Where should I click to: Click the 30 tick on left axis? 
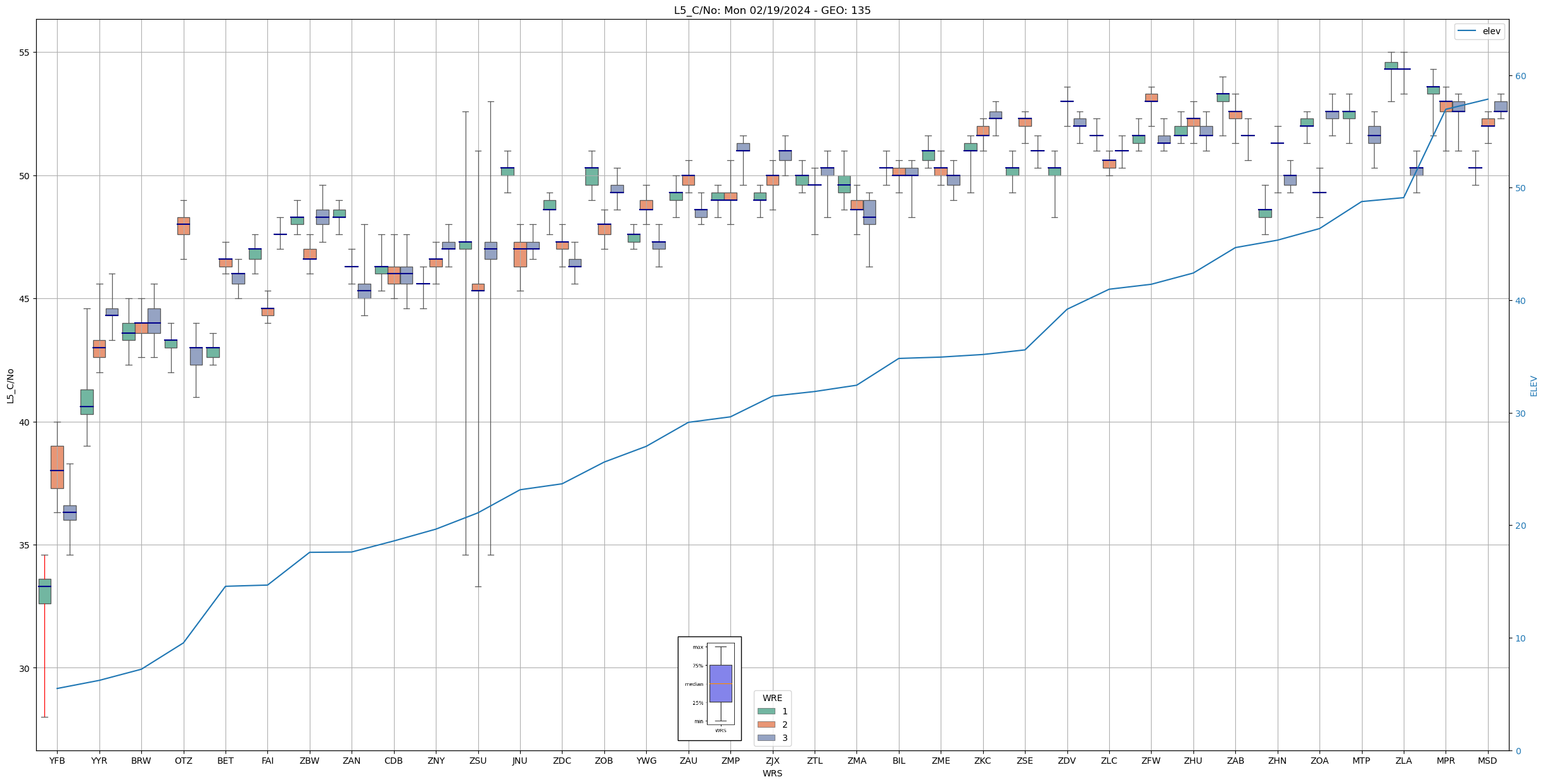click(24, 668)
